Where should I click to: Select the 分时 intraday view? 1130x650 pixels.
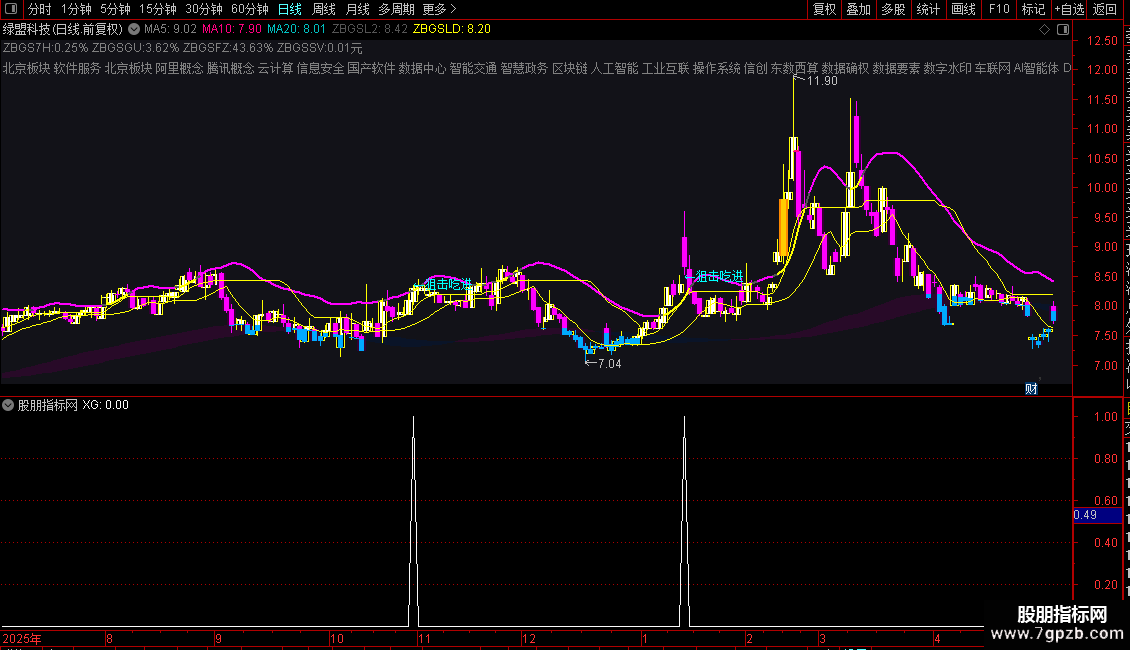point(40,9)
